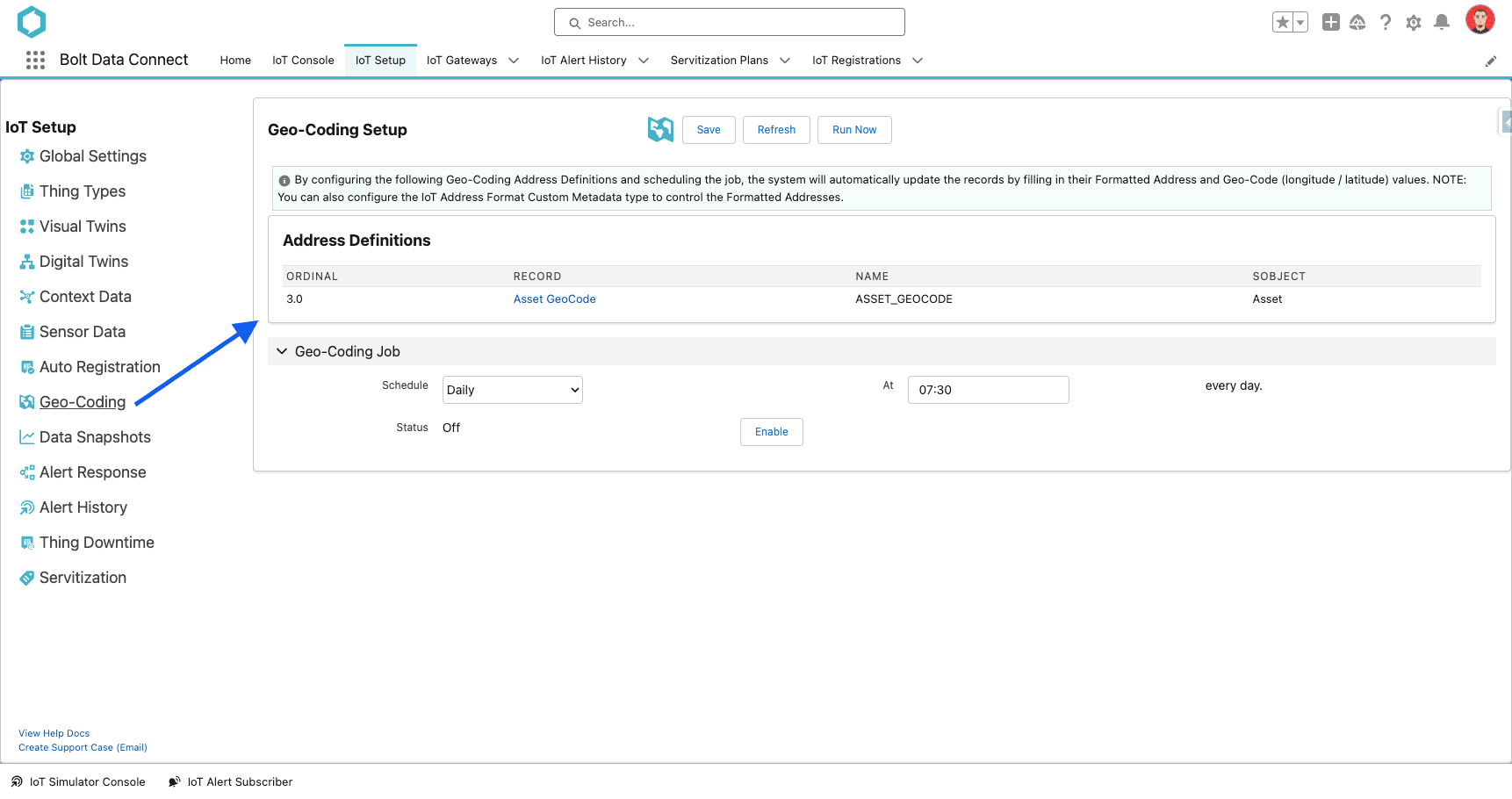Open the IoT Registrations tab

856,61
